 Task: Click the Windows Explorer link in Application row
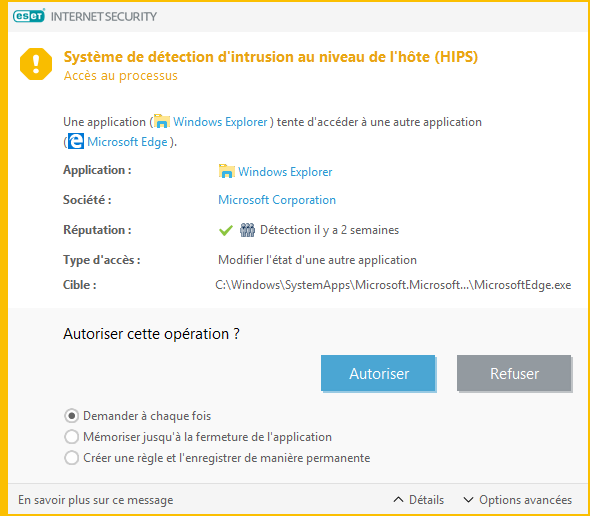click(x=285, y=172)
